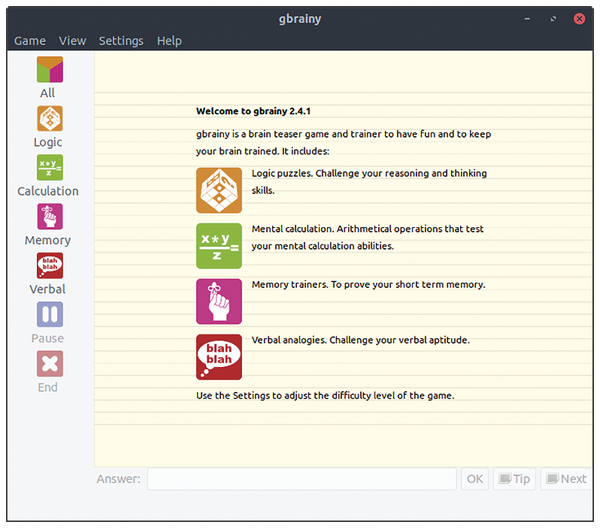Close the gbrainy window

pos(579,18)
